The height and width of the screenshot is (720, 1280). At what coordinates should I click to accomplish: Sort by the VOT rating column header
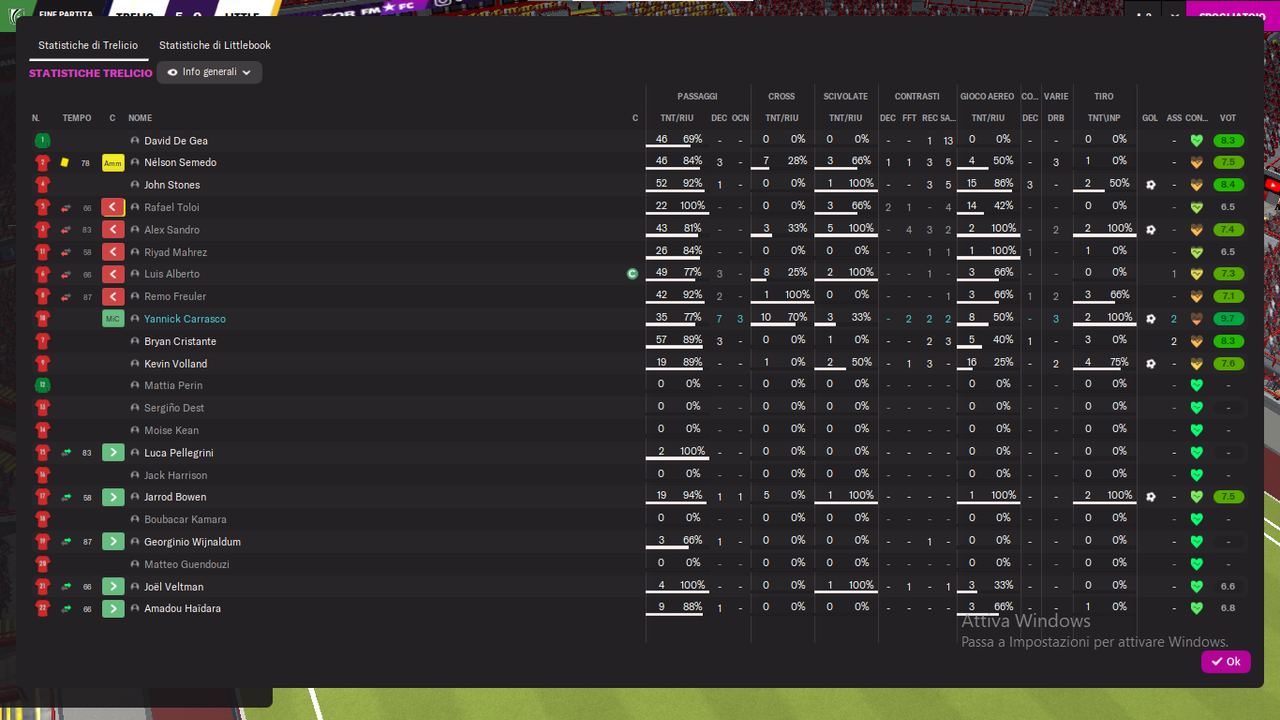point(1228,118)
